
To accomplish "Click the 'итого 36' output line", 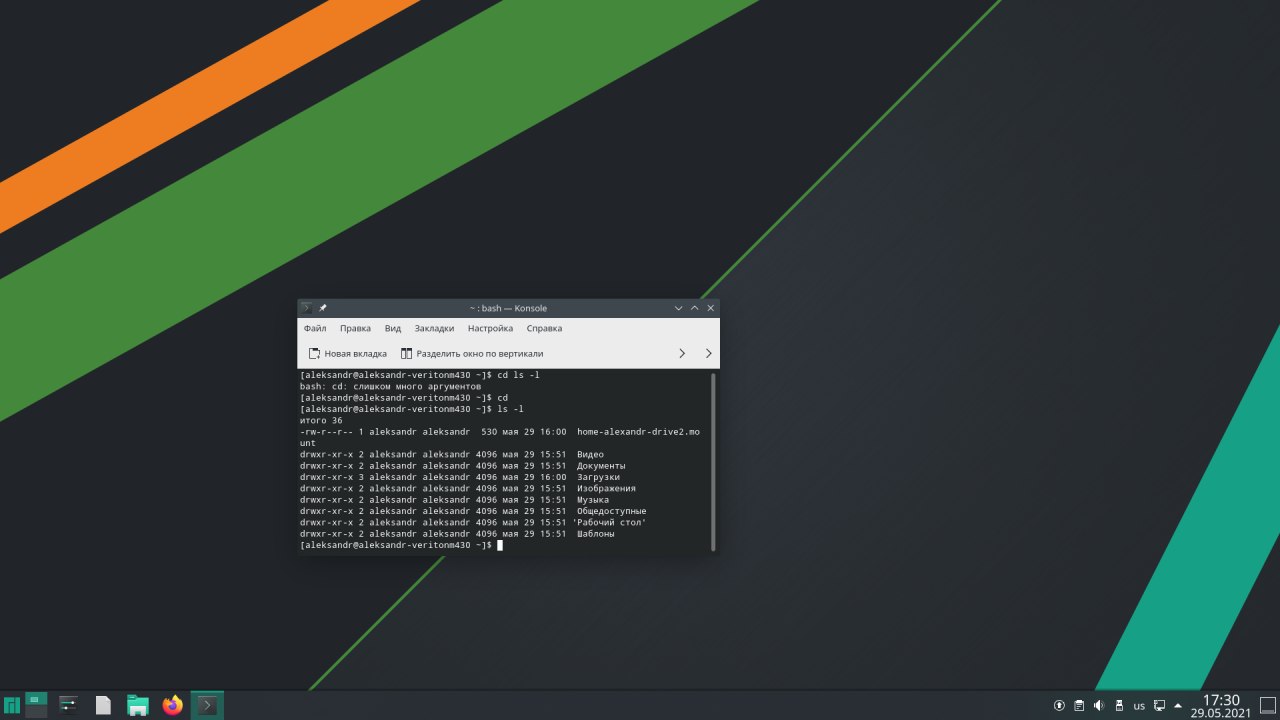I will pyautogui.click(x=321, y=420).
